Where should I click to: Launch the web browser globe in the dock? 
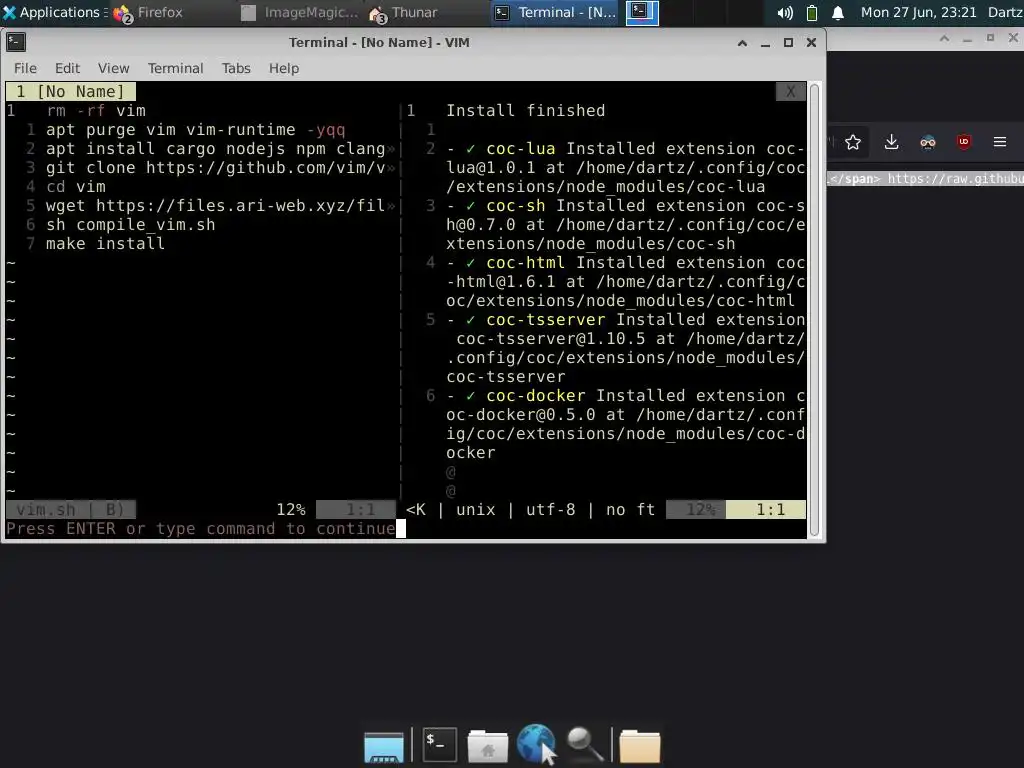tap(536, 744)
